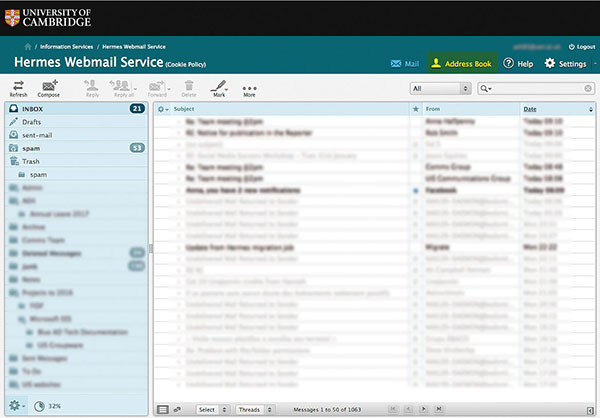Image resolution: width=600 pixels, height=418 pixels.
Task: Click the flagged star column header
Action: [x=416, y=109]
